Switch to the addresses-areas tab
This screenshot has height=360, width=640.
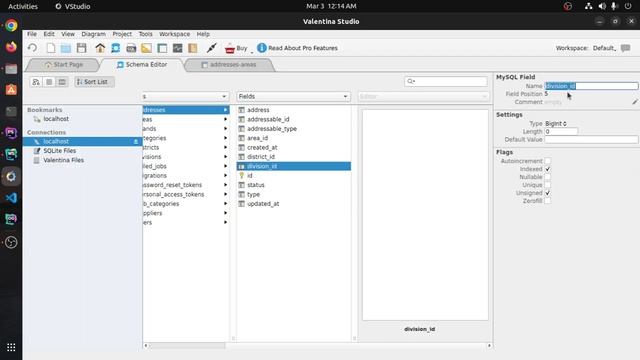pyautogui.click(x=229, y=64)
